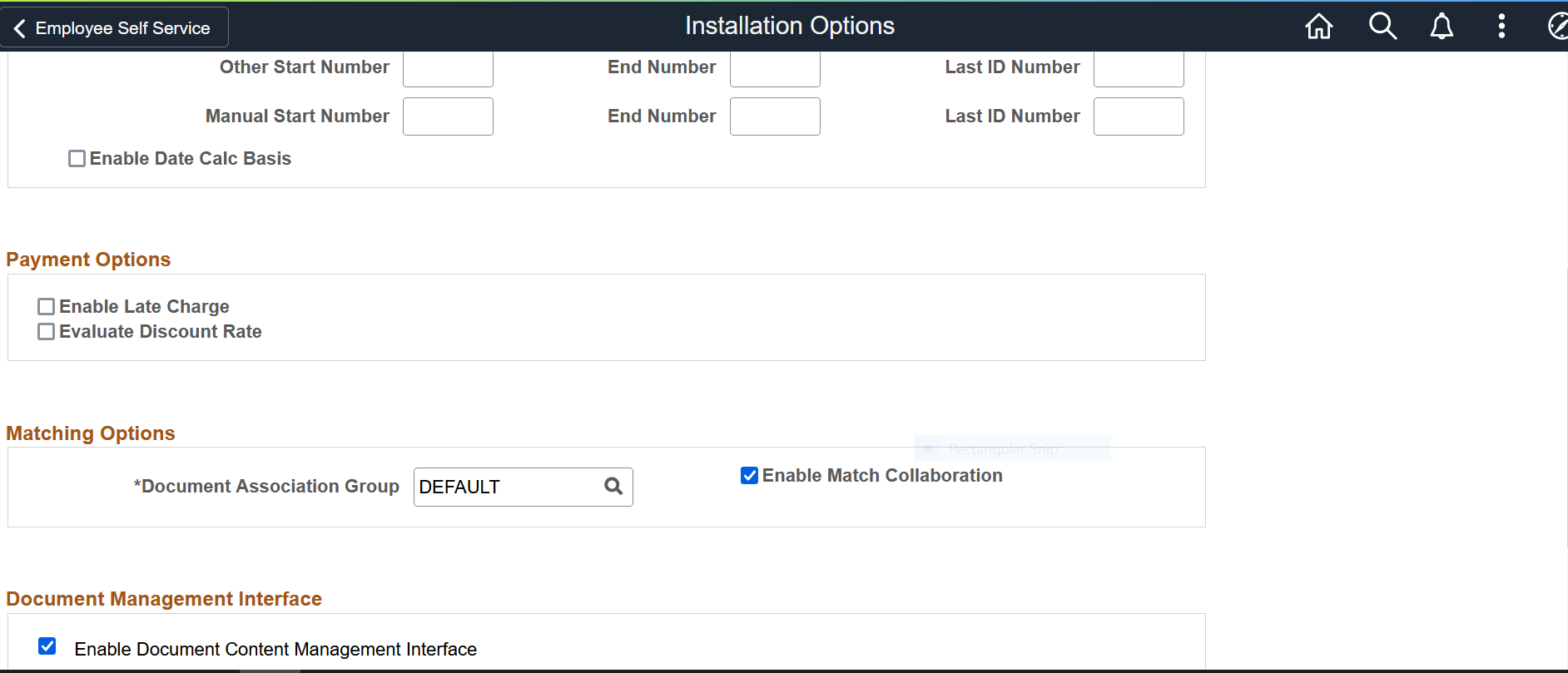
Task: Focus the Other Start Number field
Action: click(x=448, y=69)
